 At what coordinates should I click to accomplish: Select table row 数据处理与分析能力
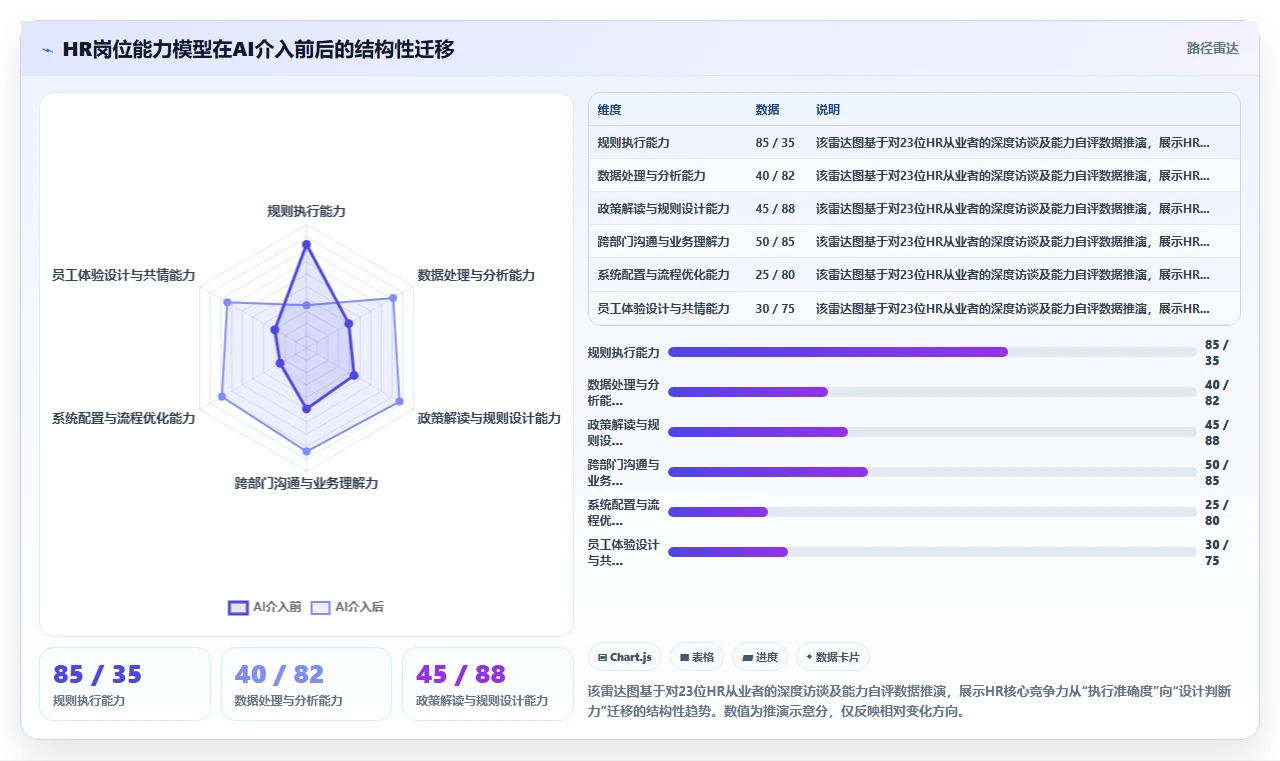914,175
